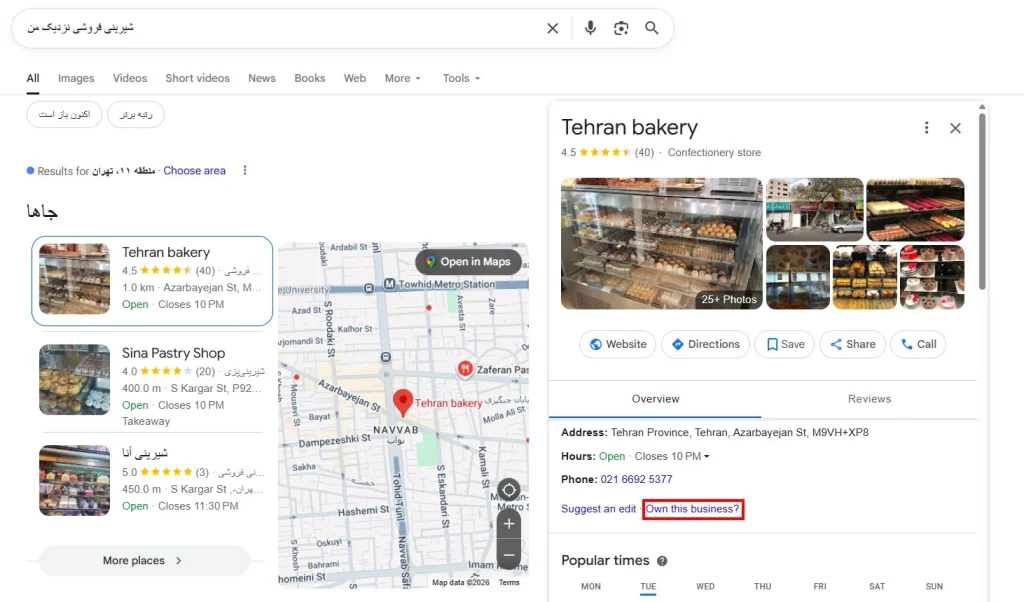This screenshot has height=602, width=1024.
Task: Toggle the open now filter chip
Action: [64, 115]
